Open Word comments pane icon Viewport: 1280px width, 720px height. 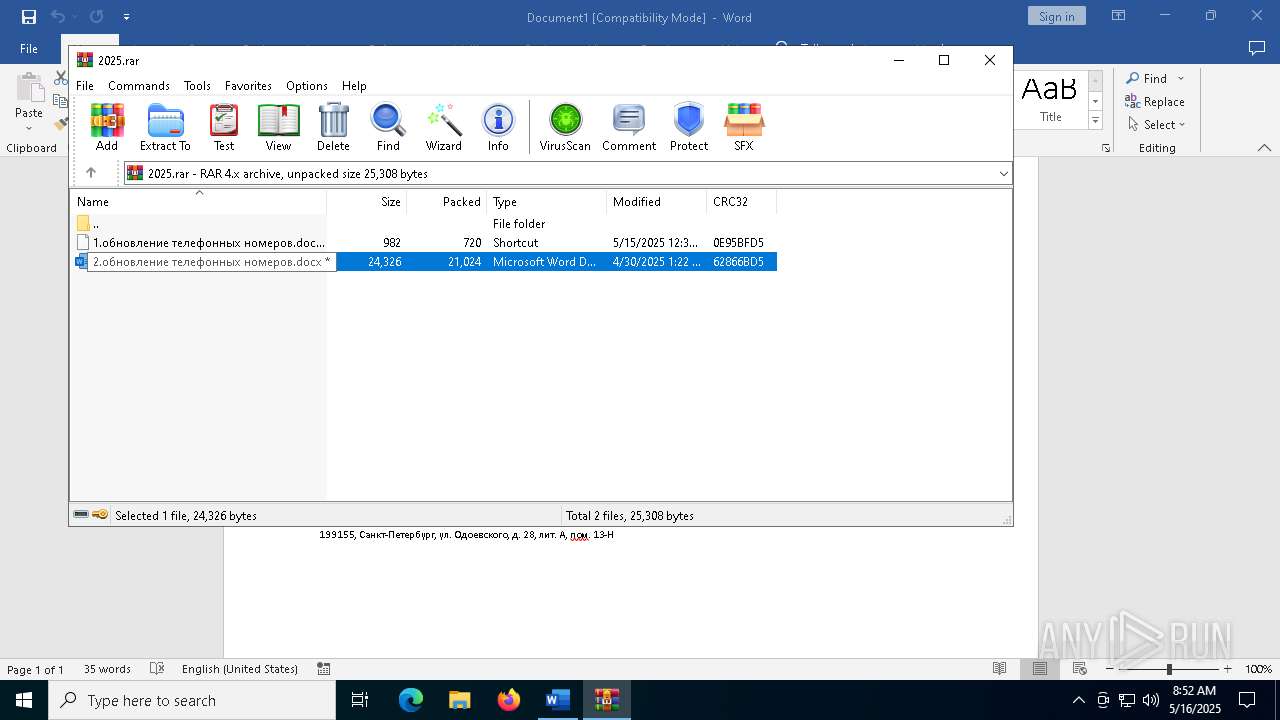1257,48
